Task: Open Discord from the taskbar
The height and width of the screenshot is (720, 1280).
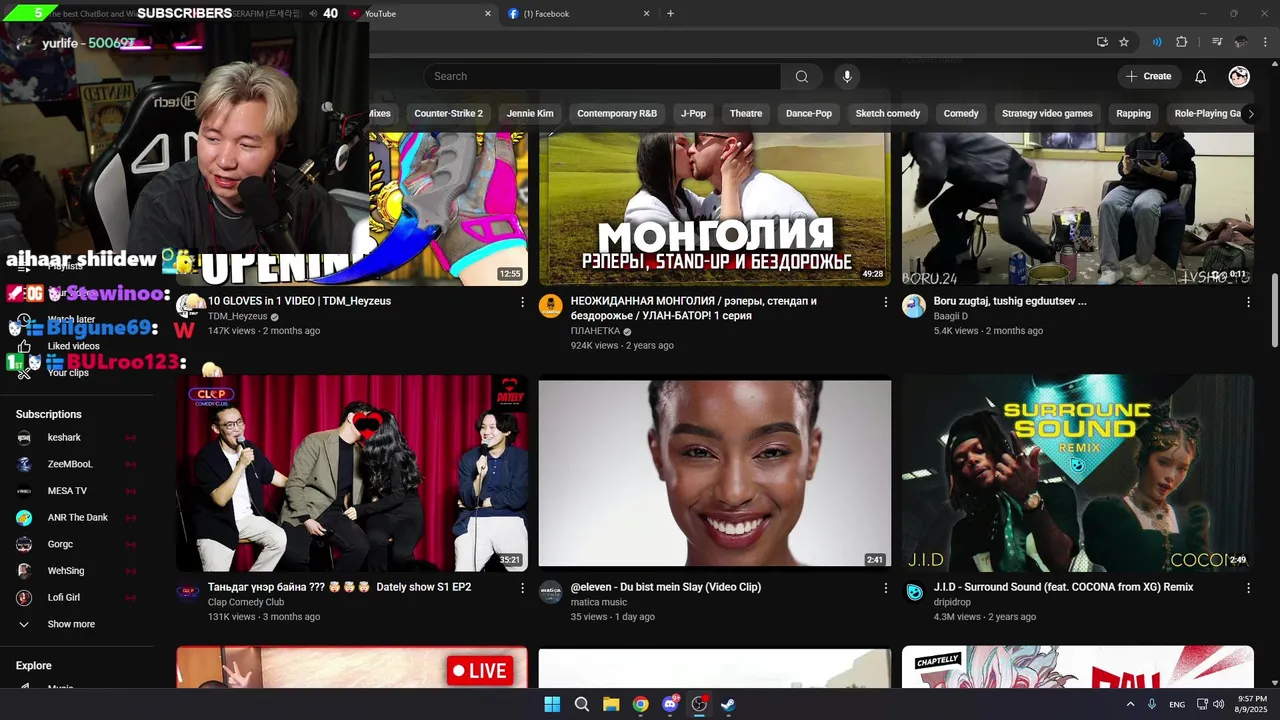Action: [670, 704]
